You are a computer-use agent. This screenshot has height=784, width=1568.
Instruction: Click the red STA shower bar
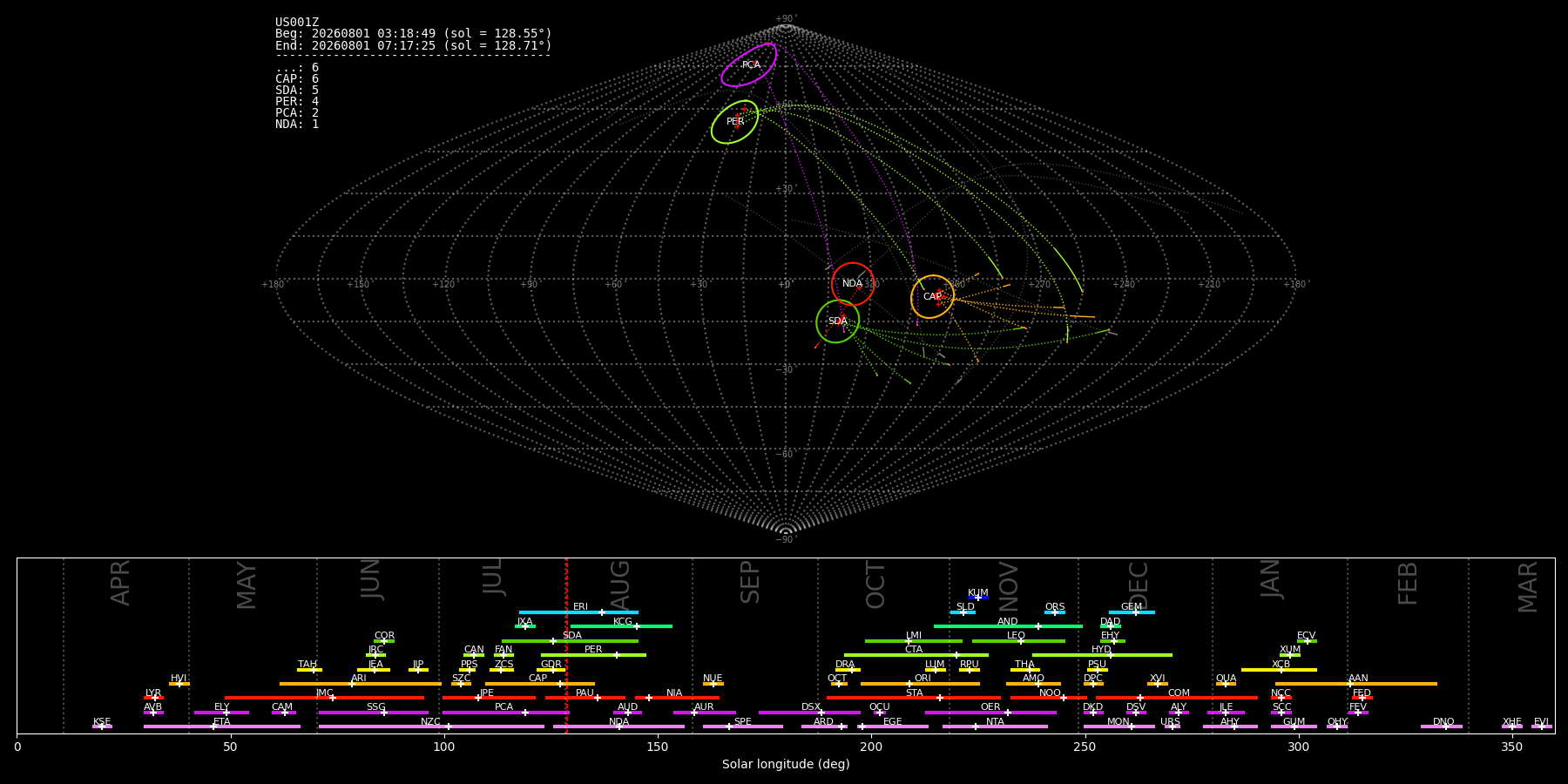[914, 698]
